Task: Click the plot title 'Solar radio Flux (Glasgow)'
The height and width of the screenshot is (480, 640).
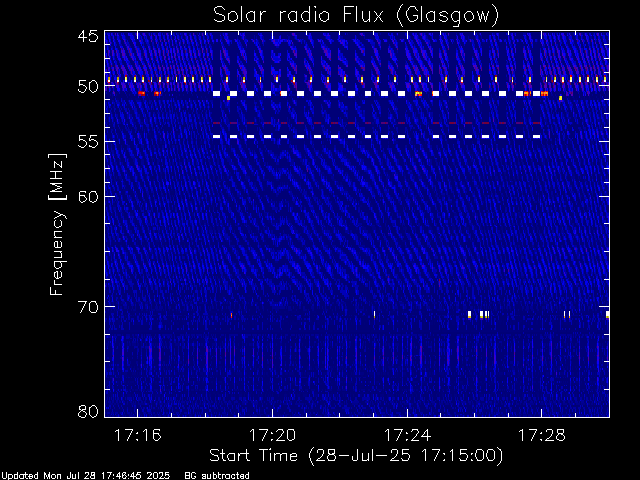Action: pyautogui.click(x=356, y=16)
